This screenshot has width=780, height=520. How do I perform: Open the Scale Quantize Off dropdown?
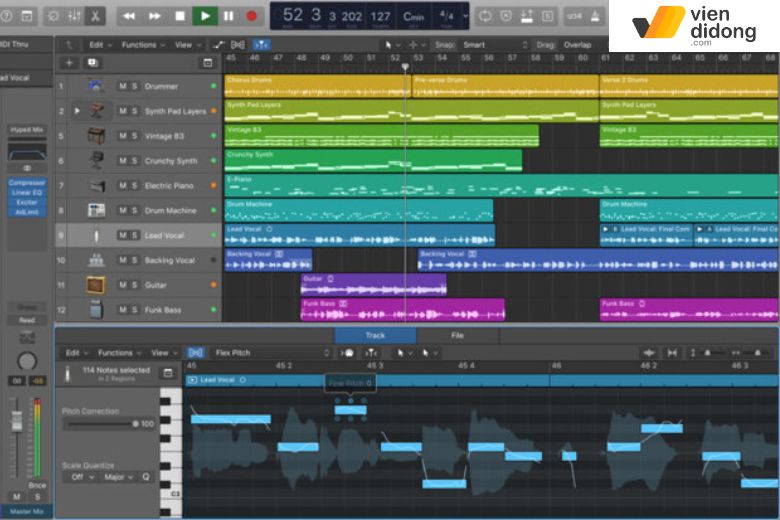click(x=83, y=477)
